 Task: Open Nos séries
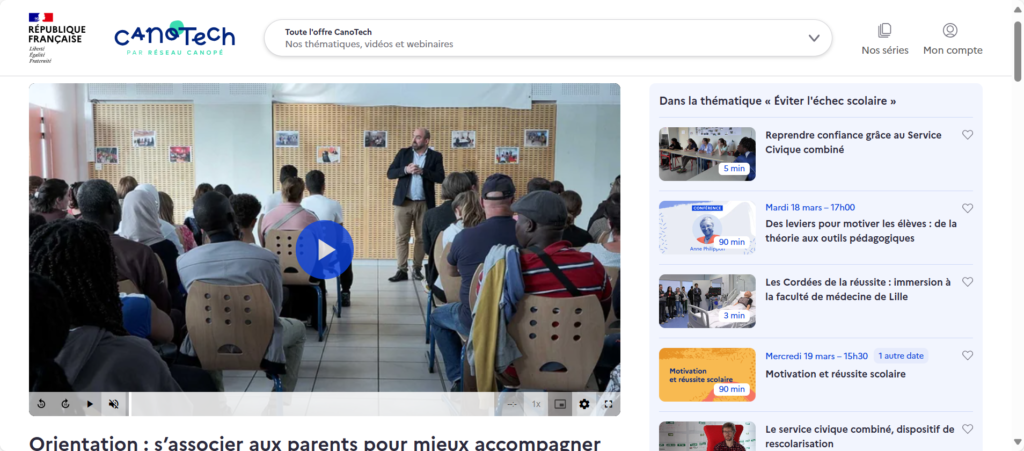(x=885, y=39)
